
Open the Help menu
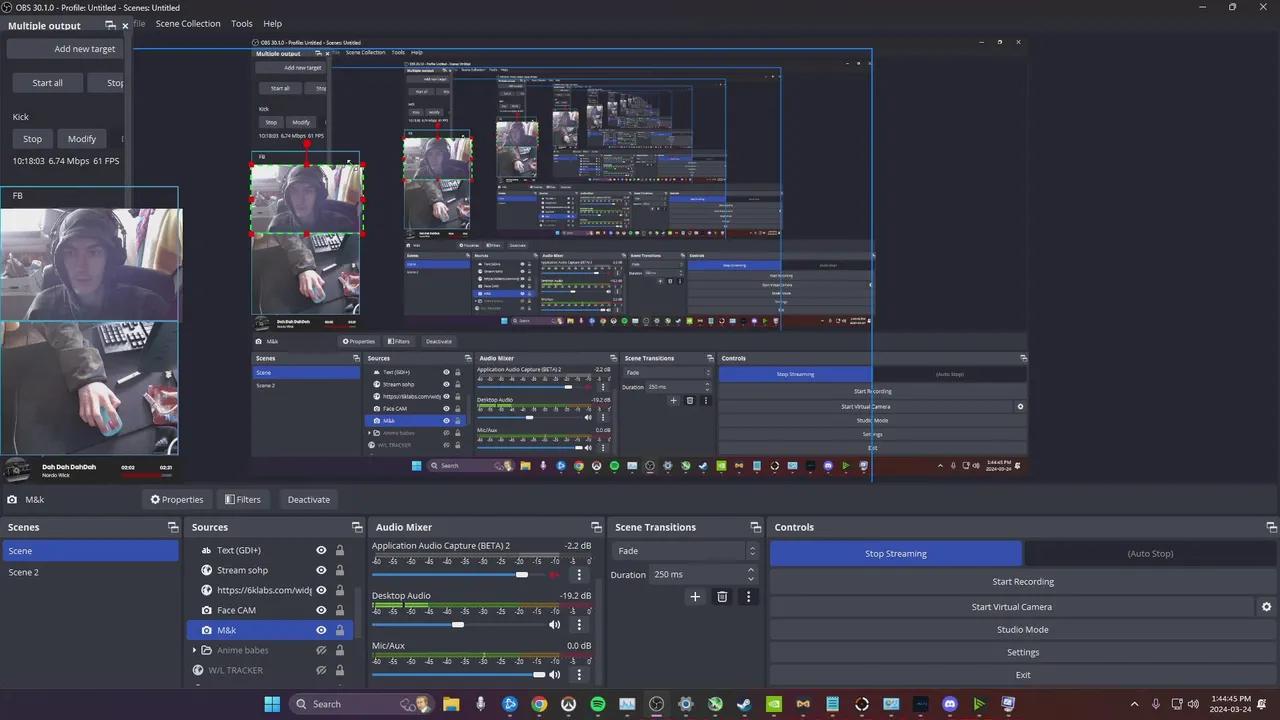272,23
